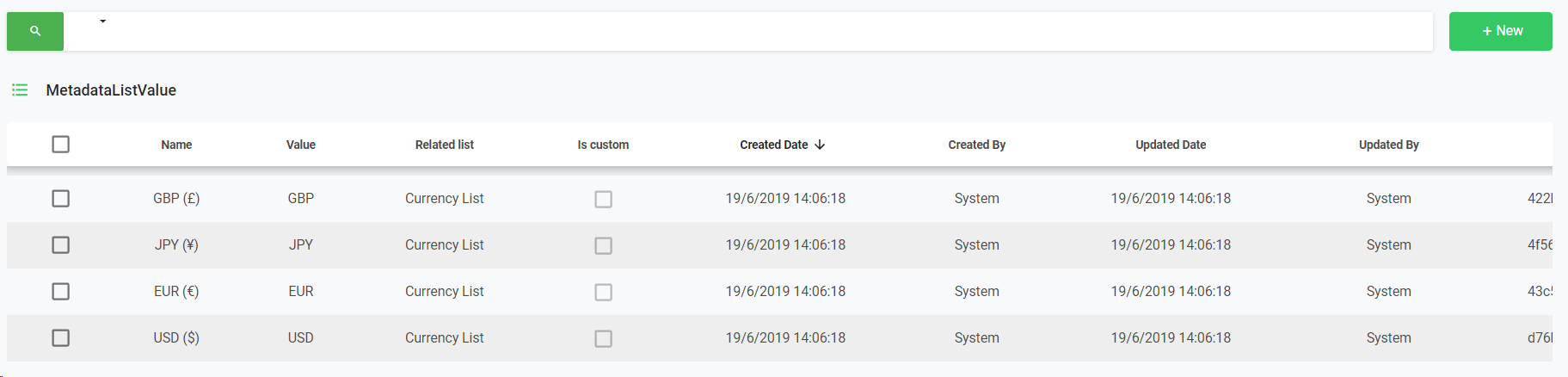Open Currency List link in EUR row

click(x=444, y=292)
